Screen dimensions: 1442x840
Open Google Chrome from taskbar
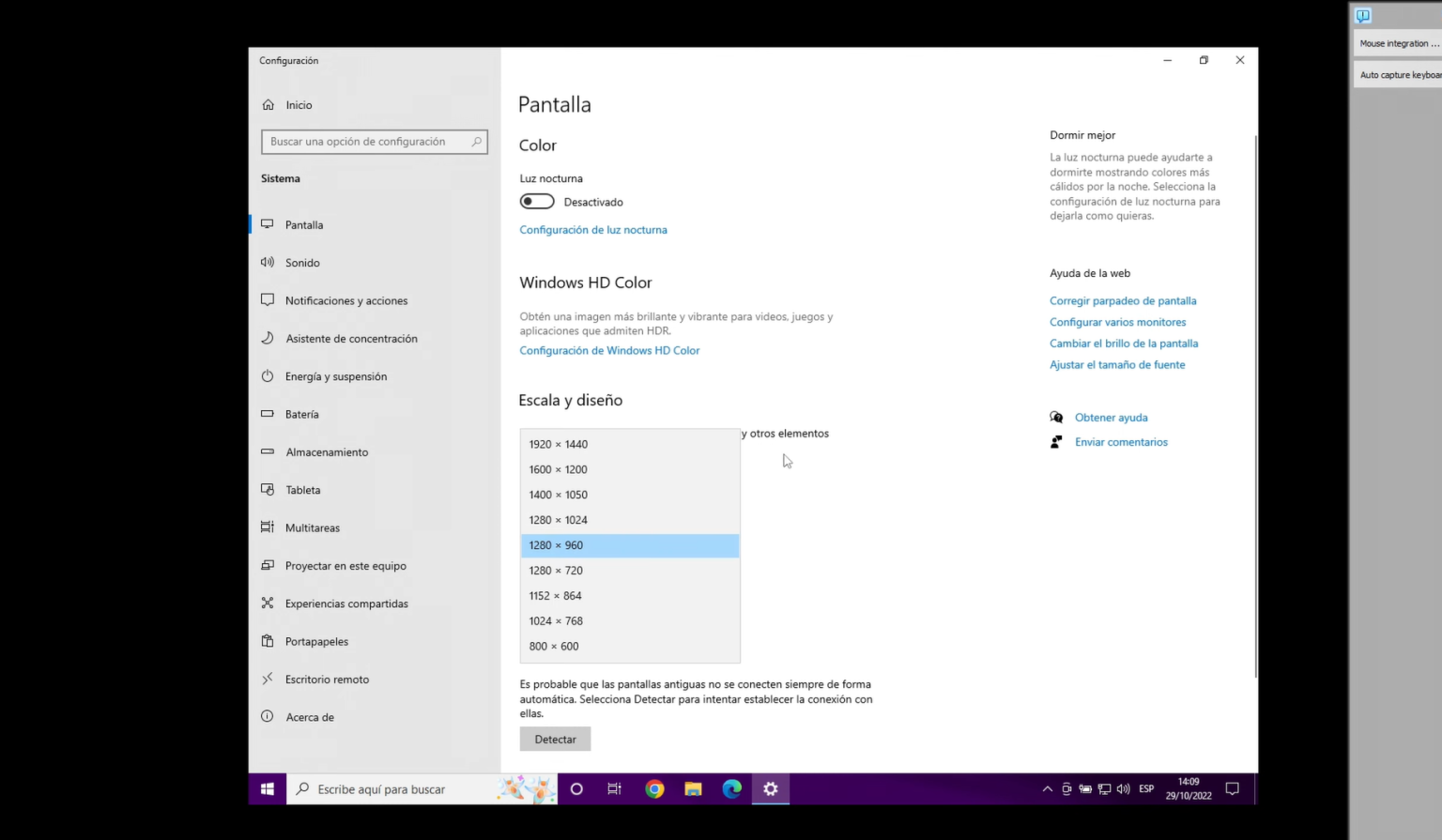coord(654,789)
